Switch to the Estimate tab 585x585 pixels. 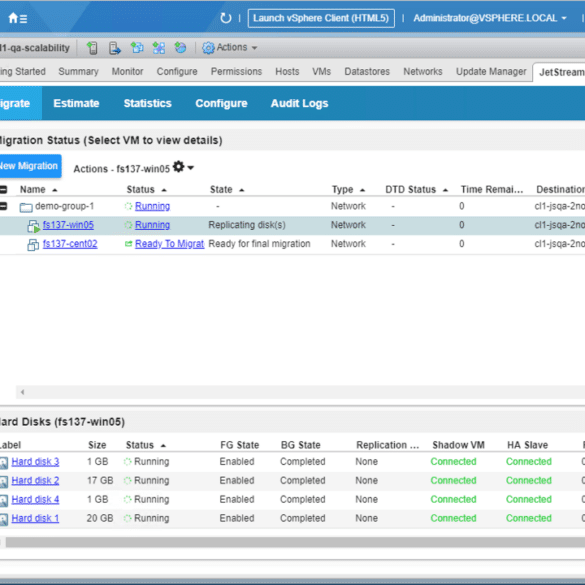coord(76,103)
